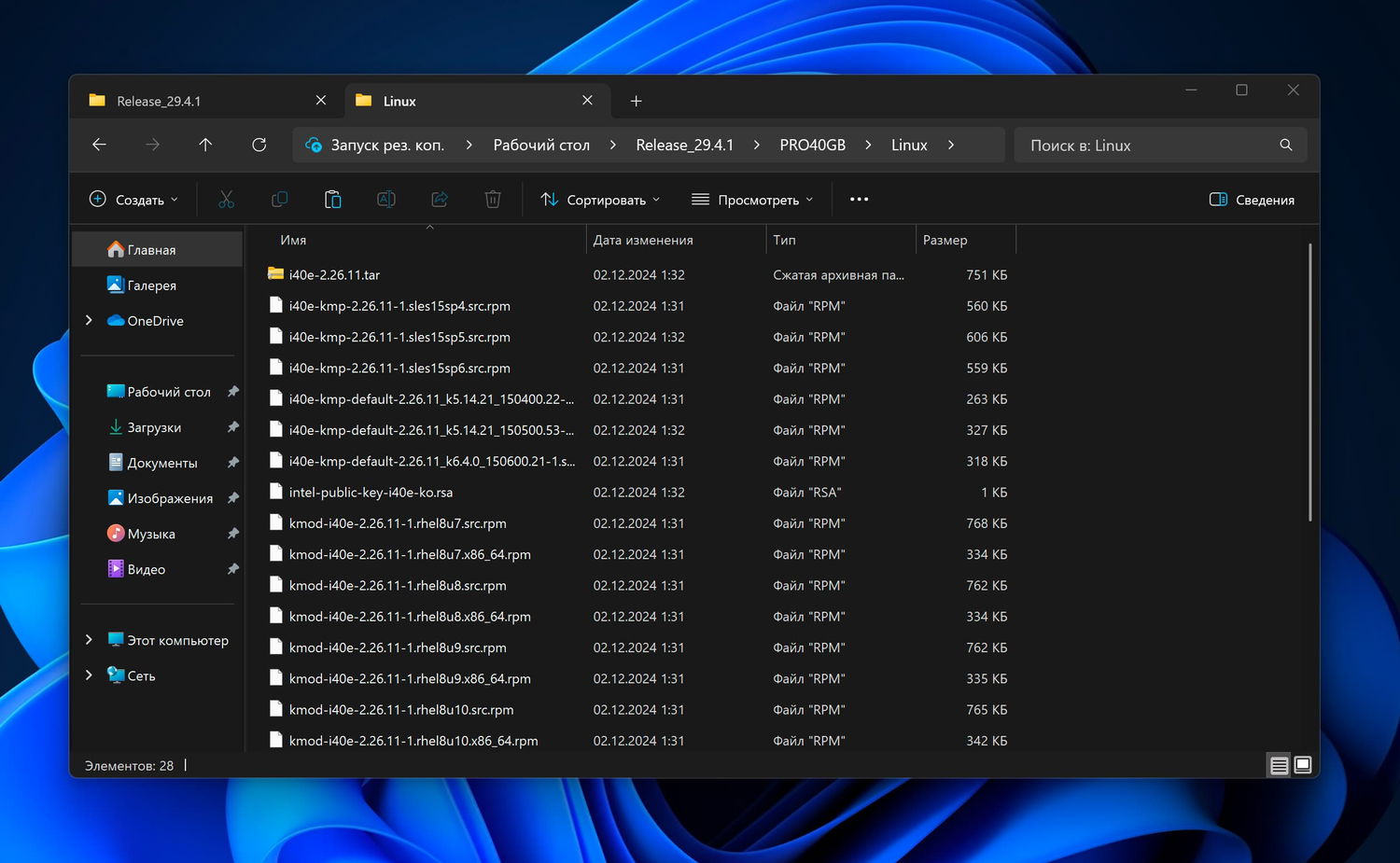Refresh the current folder view
This screenshot has height=863, width=1400.
point(259,145)
